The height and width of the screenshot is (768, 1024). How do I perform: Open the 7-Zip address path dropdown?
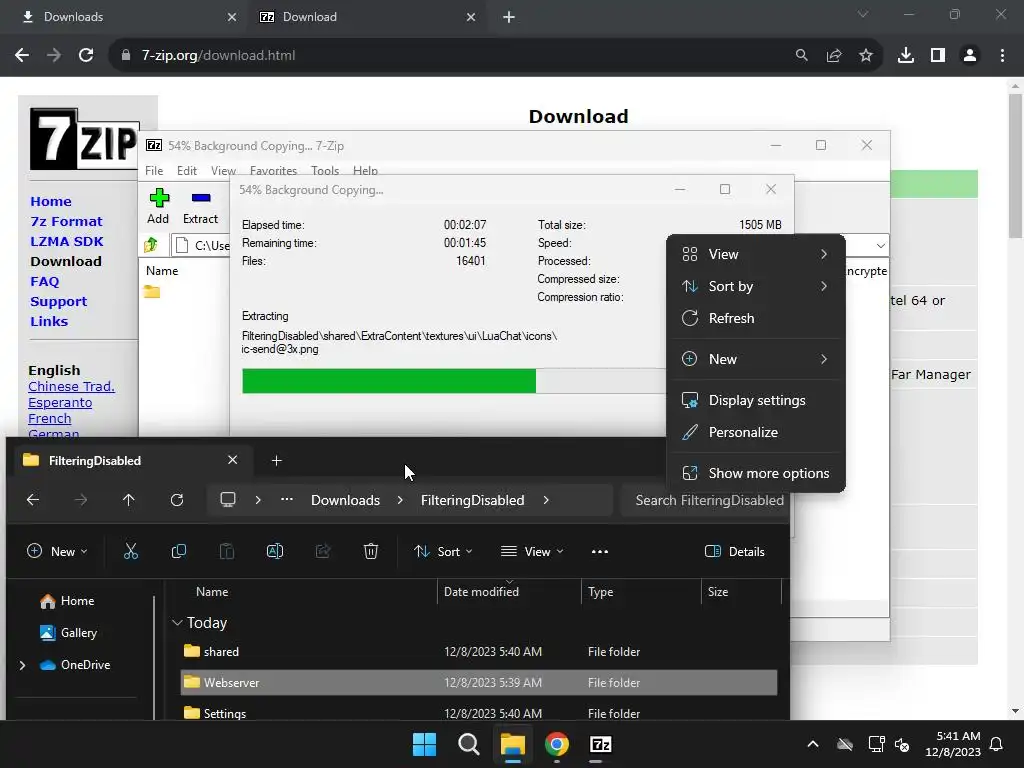coord(880,246)
